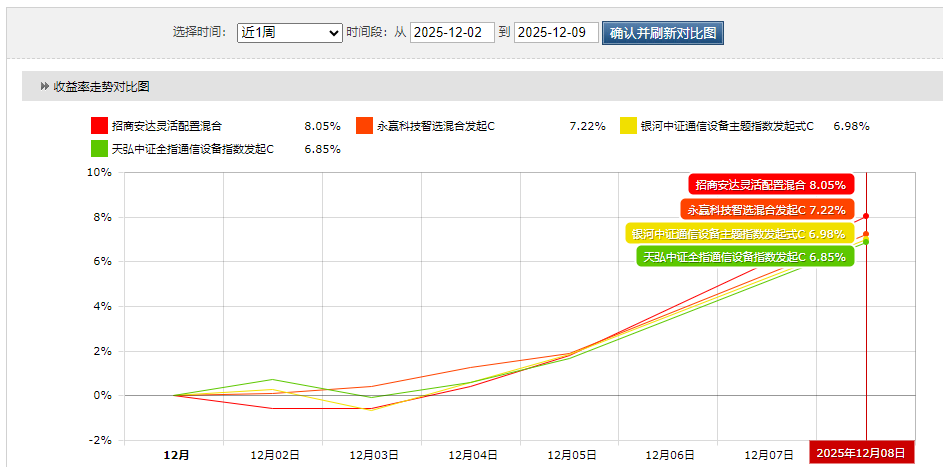
Task: Click the green tooltip 天弘中证全指通信设备指数发起C 6.85%
Action: 745,257
